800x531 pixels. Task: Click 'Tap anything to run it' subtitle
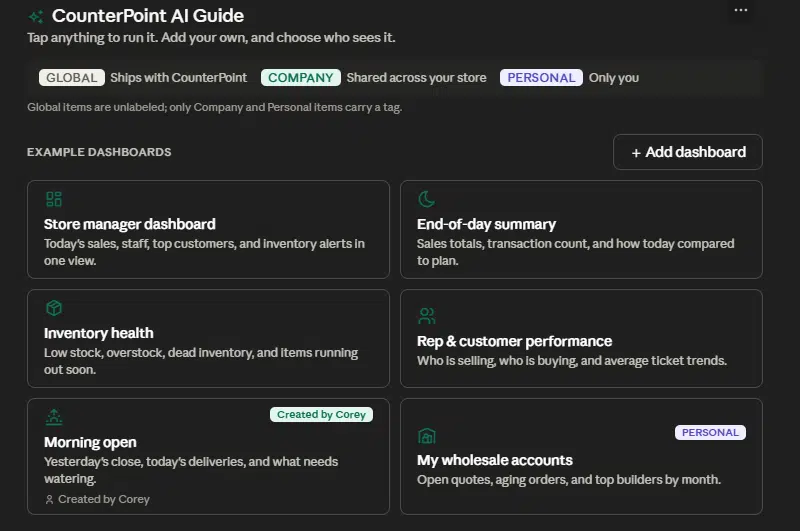pos(211,38)
